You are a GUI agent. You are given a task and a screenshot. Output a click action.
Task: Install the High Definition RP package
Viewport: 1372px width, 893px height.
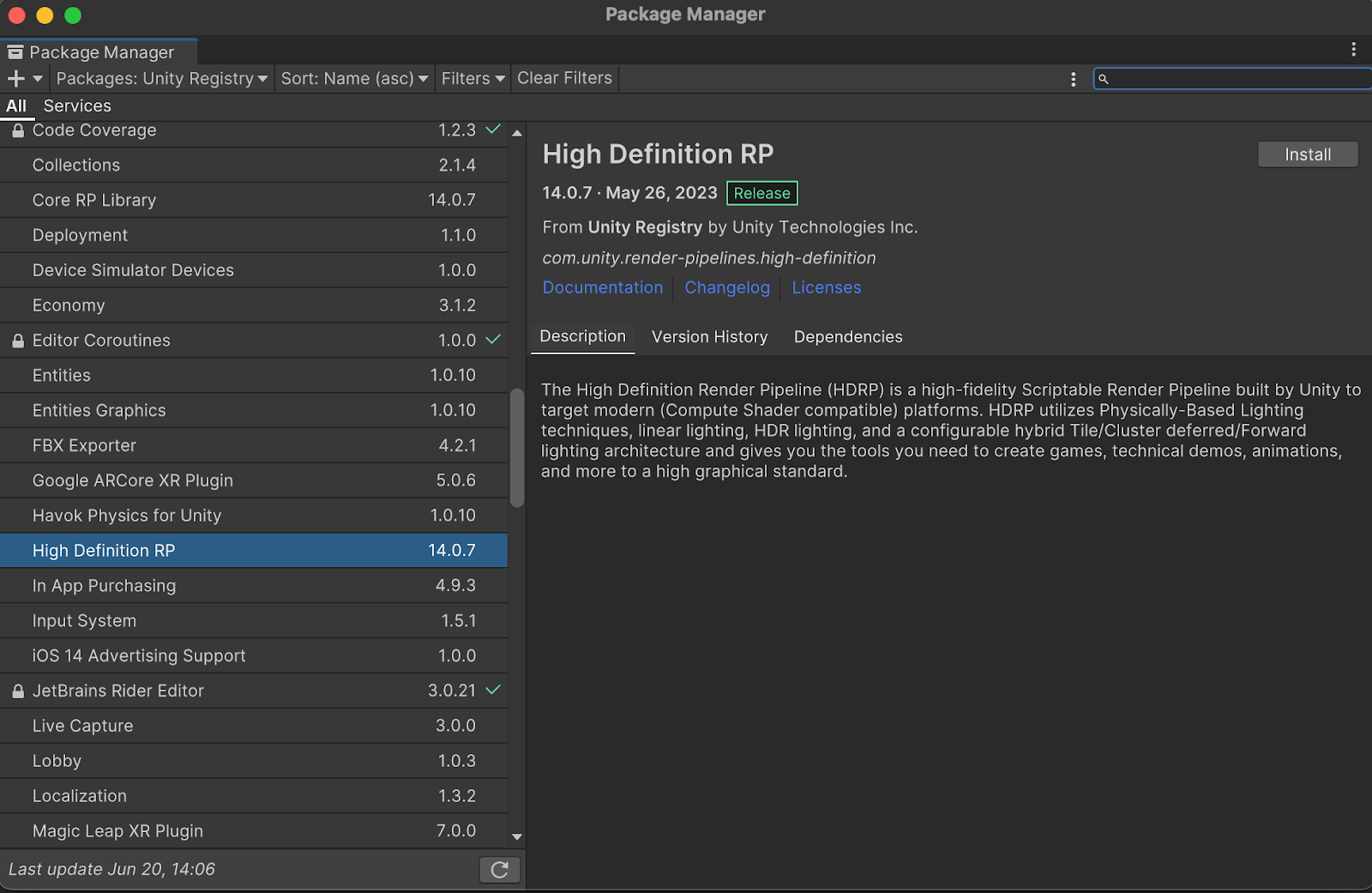[1307, 154]
